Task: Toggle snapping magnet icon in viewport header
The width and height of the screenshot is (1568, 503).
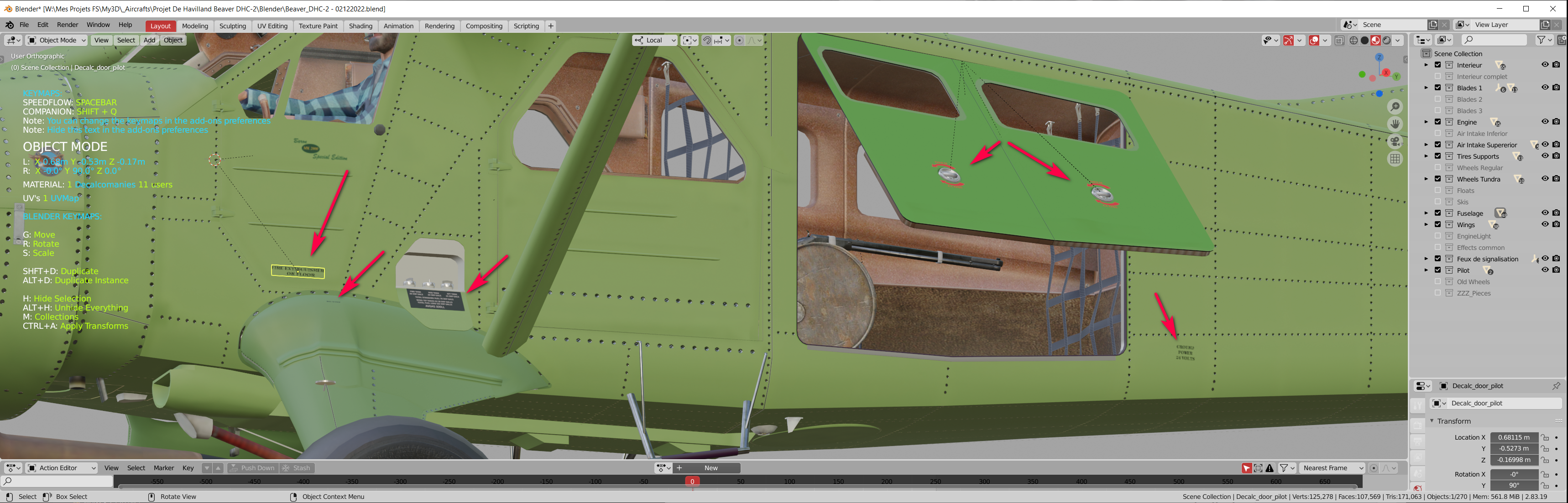Action: [x=707, y=40]
